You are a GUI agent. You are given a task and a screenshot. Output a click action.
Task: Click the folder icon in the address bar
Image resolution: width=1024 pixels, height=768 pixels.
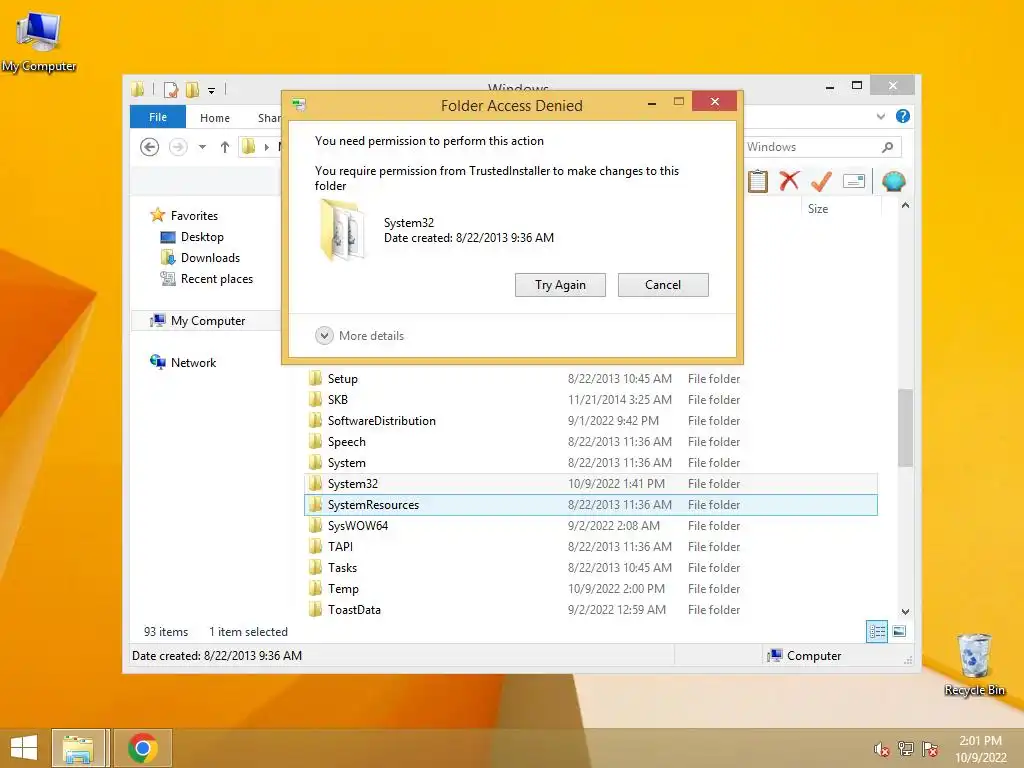pyautogui.click(x=248, y=147)
